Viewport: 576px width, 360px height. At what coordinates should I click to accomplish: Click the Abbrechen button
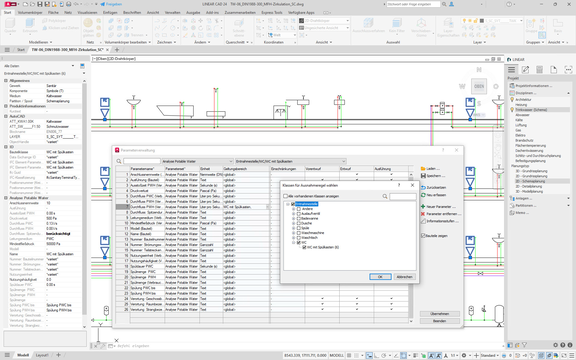pyautogui.click(x=404, y=277)
